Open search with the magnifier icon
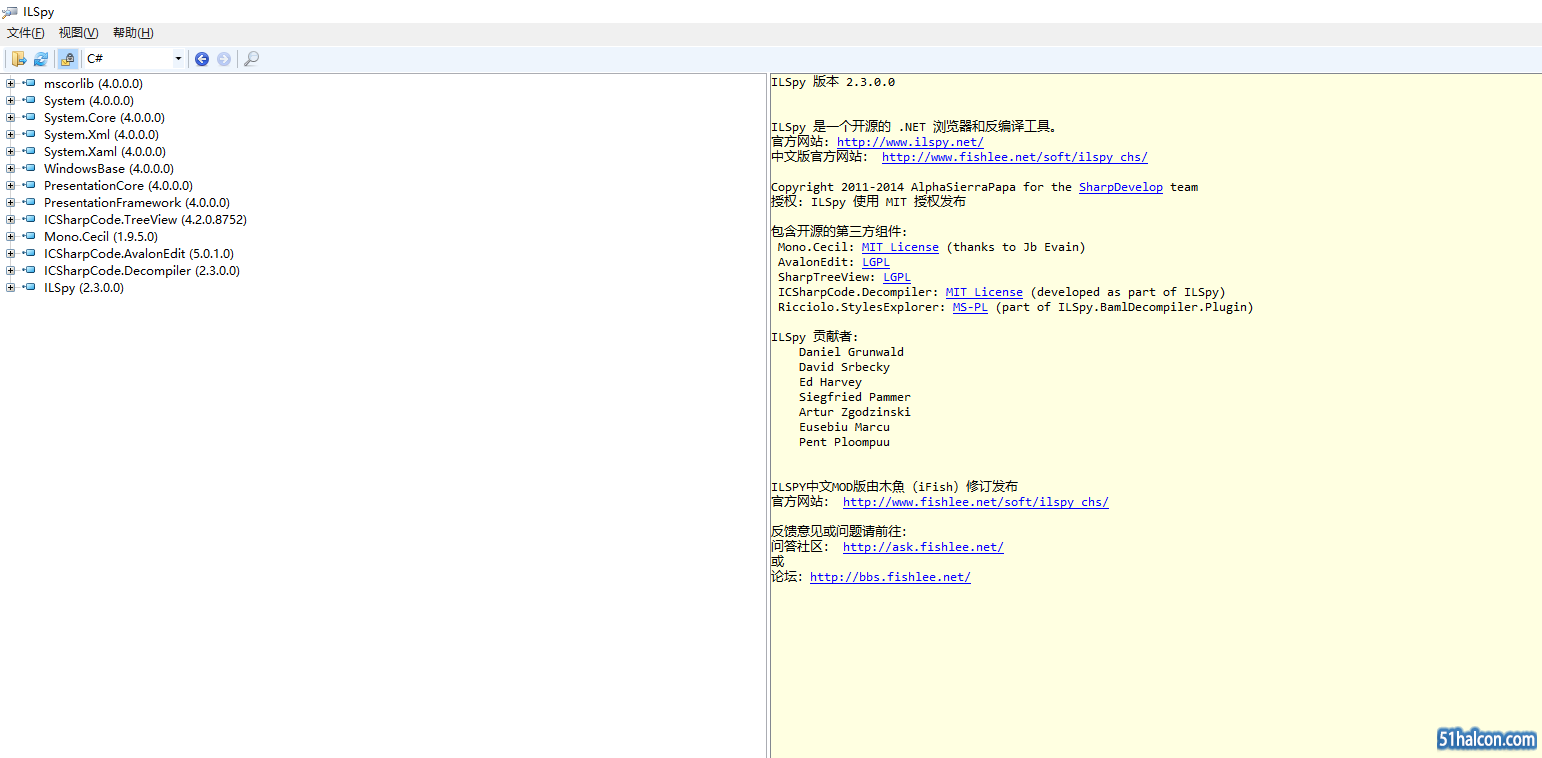 252,59
